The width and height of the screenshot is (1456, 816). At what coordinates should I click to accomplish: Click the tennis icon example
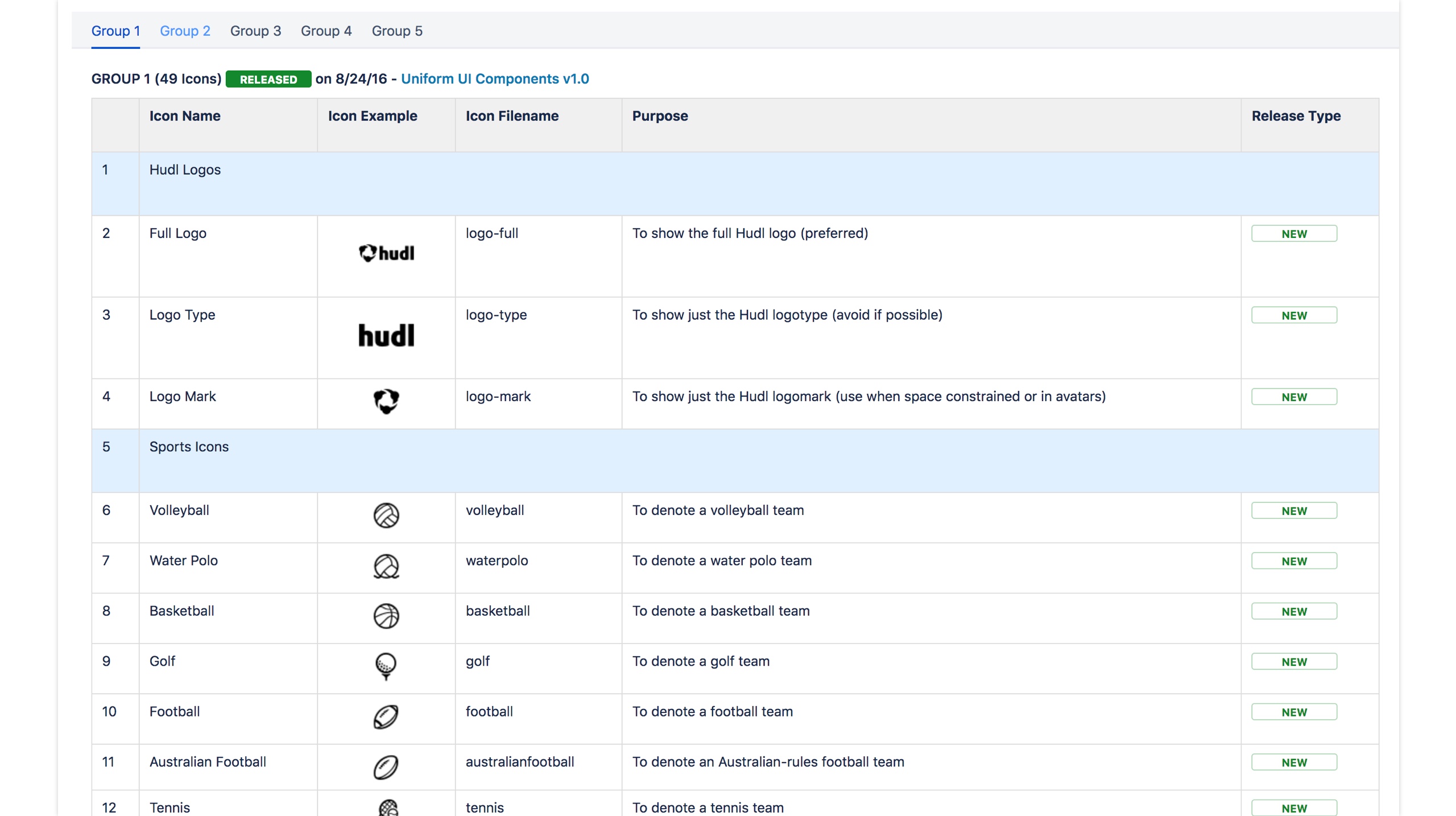click(x=388, y=808)
